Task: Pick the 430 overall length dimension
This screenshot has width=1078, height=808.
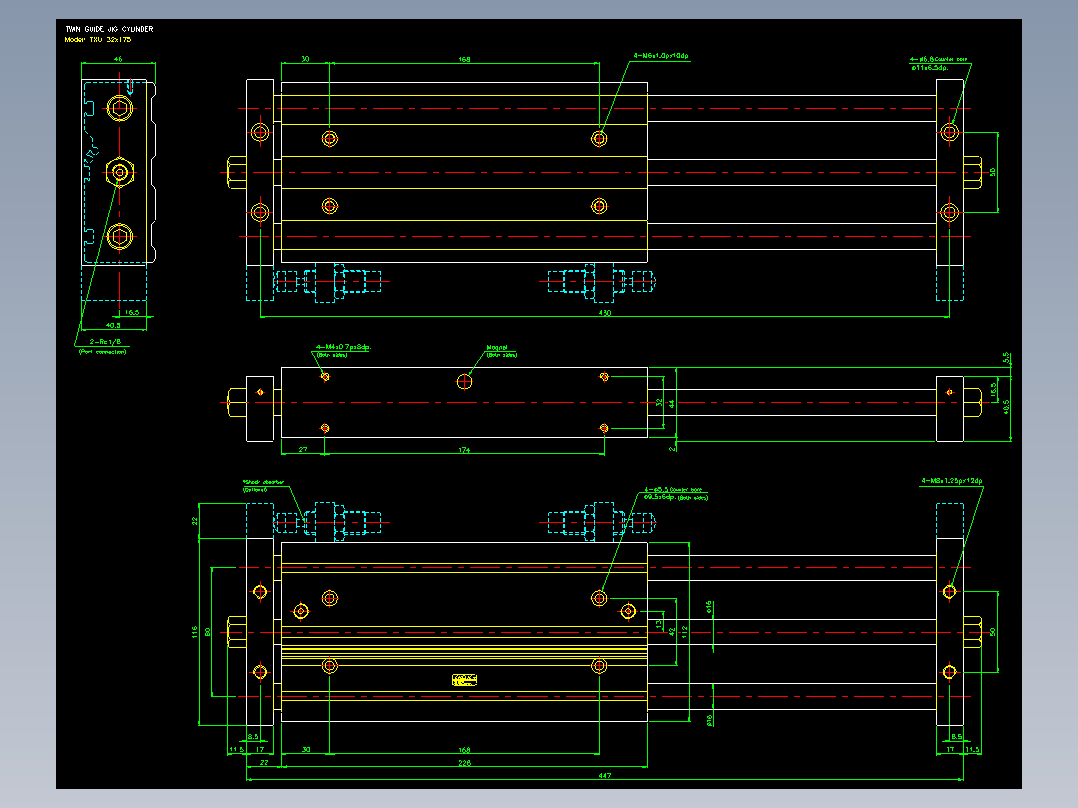Action: 604,313
